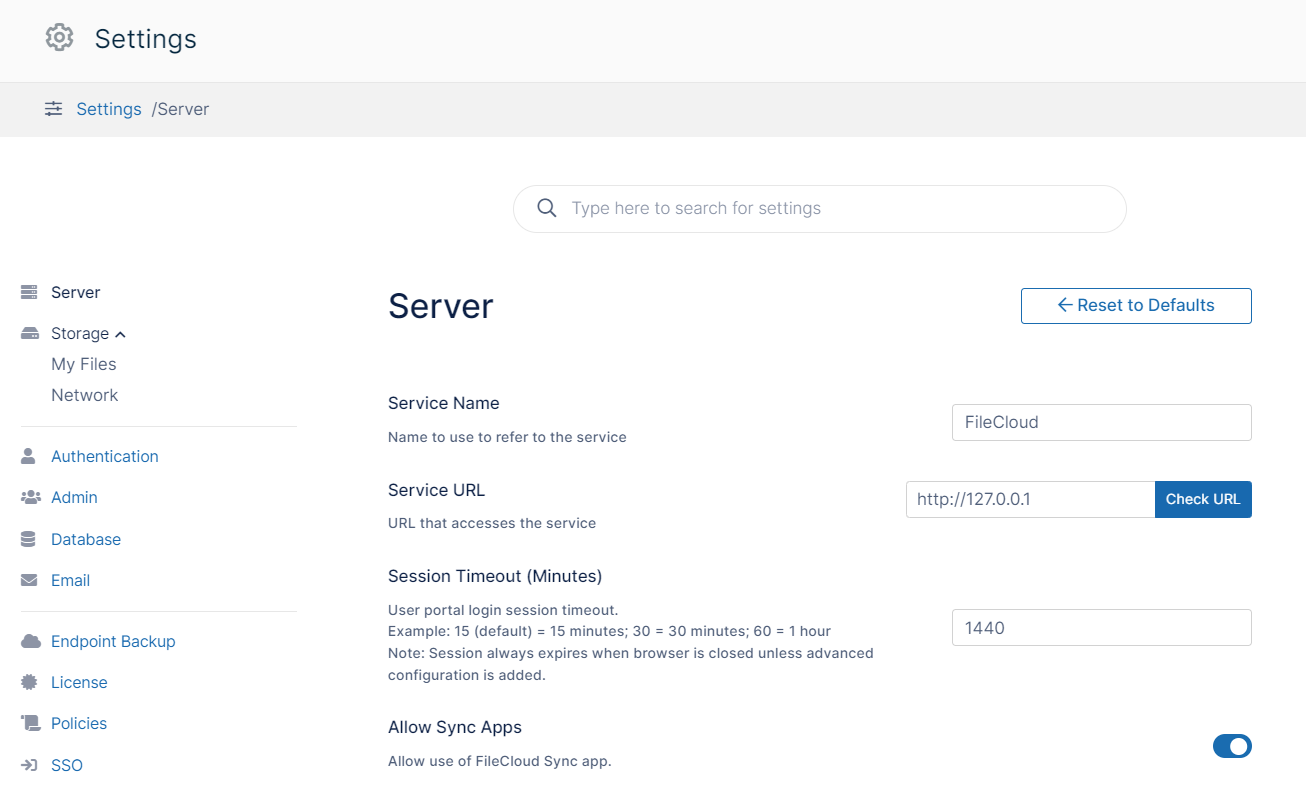Click the Session Timeout input field

click(x=1101, y=628)
